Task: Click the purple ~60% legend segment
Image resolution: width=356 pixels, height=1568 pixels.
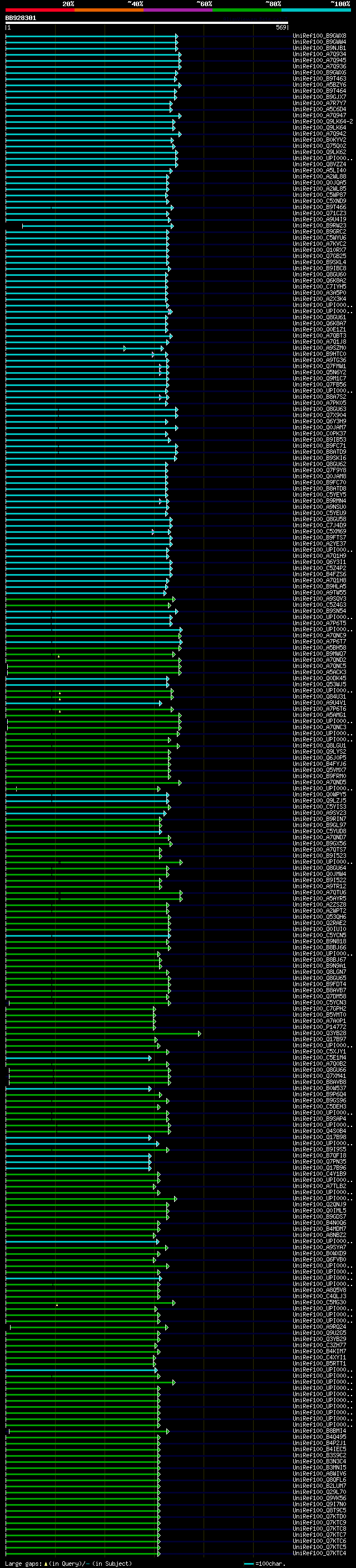Action: 179,11
